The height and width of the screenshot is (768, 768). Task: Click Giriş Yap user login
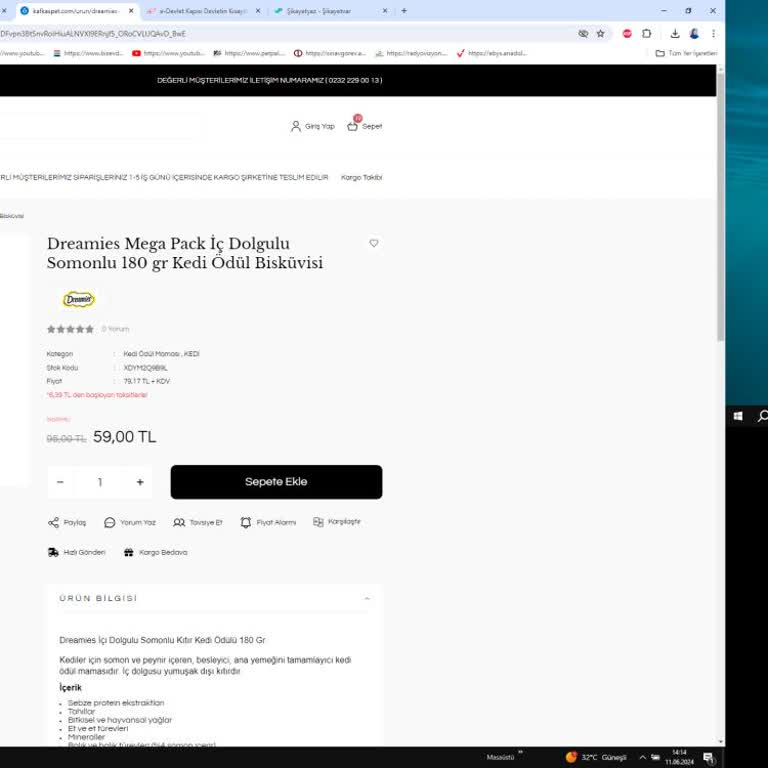coord(312,126)
